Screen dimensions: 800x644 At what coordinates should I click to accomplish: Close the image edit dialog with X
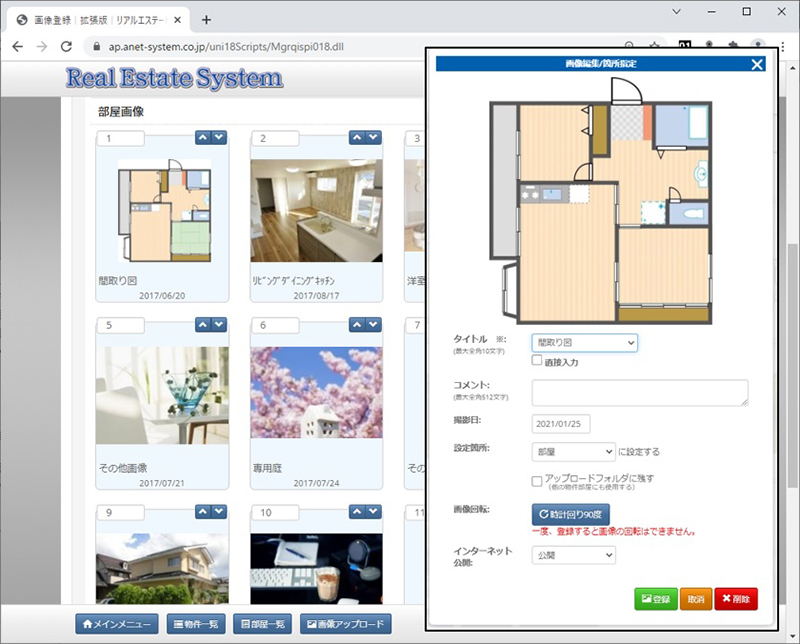point(757,64)
